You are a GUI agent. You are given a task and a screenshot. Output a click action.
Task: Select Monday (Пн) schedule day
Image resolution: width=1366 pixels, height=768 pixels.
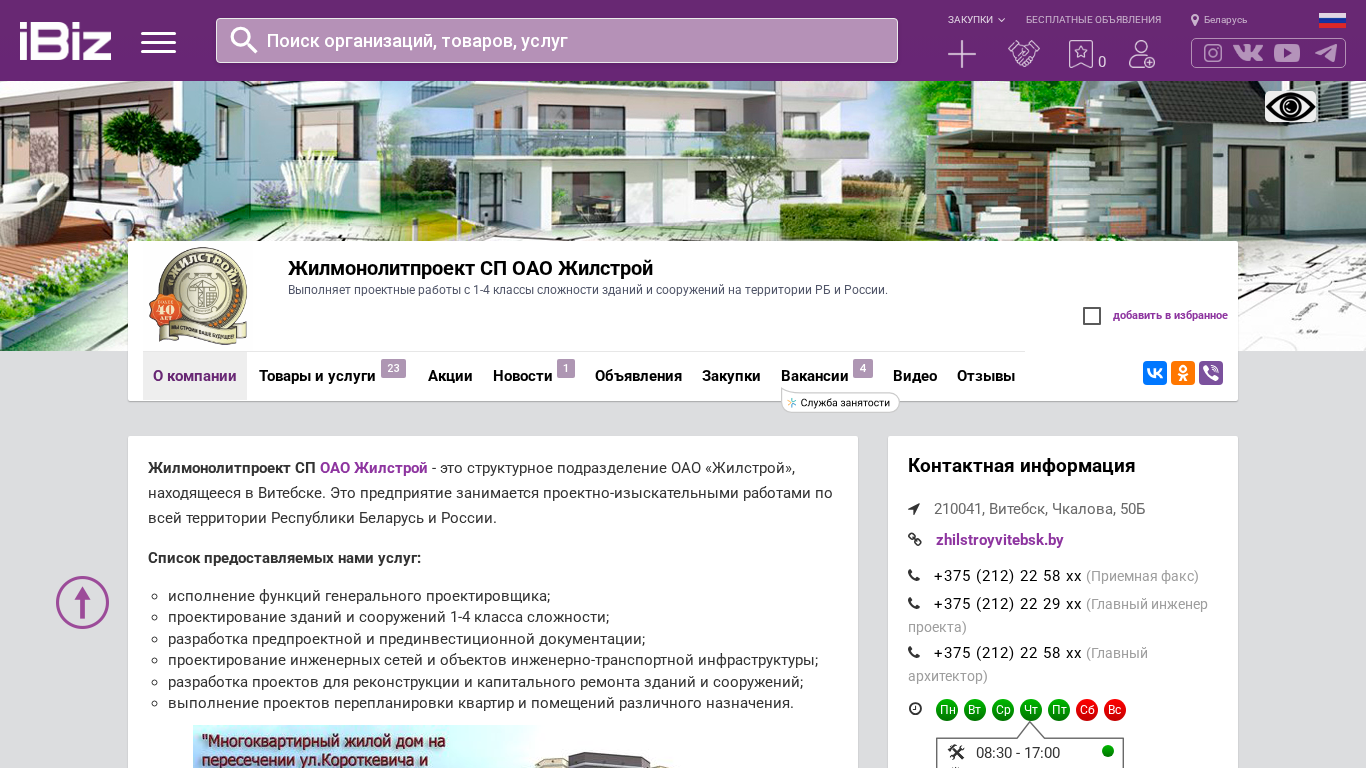(x=947, y=710)
